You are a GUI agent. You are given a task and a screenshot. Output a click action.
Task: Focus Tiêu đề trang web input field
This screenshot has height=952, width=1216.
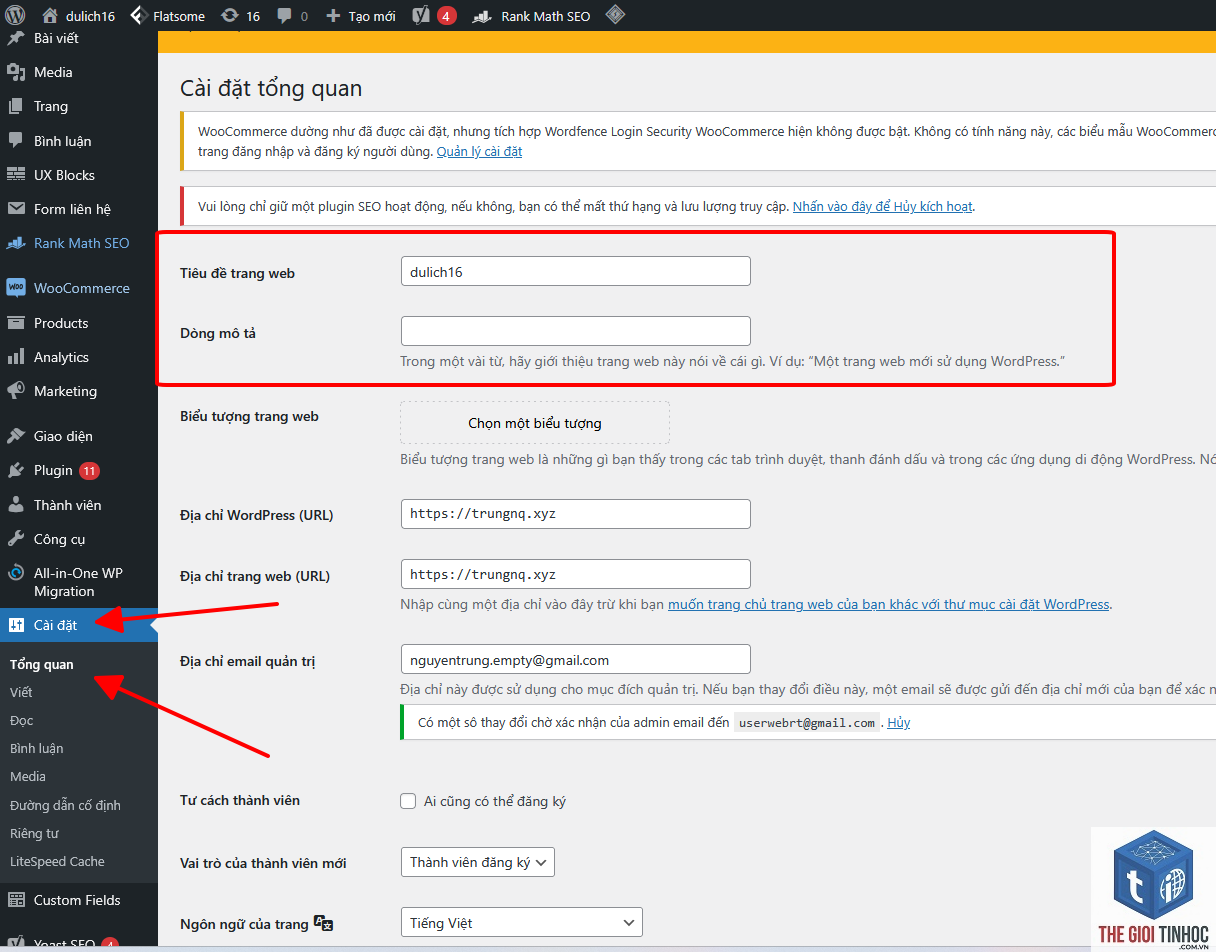[x=575, y=272]
